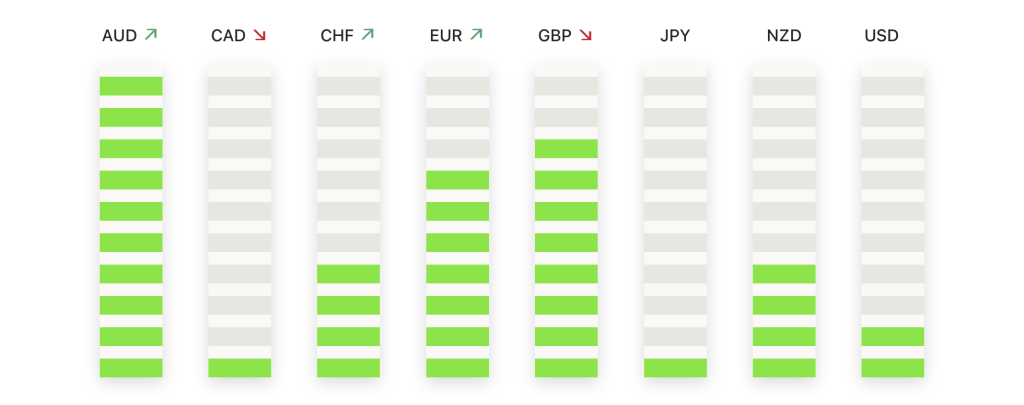Image resolution: width=1024 pixels, height=405 pixels.
Task: Select the NZD currency label
Action: 784,35
